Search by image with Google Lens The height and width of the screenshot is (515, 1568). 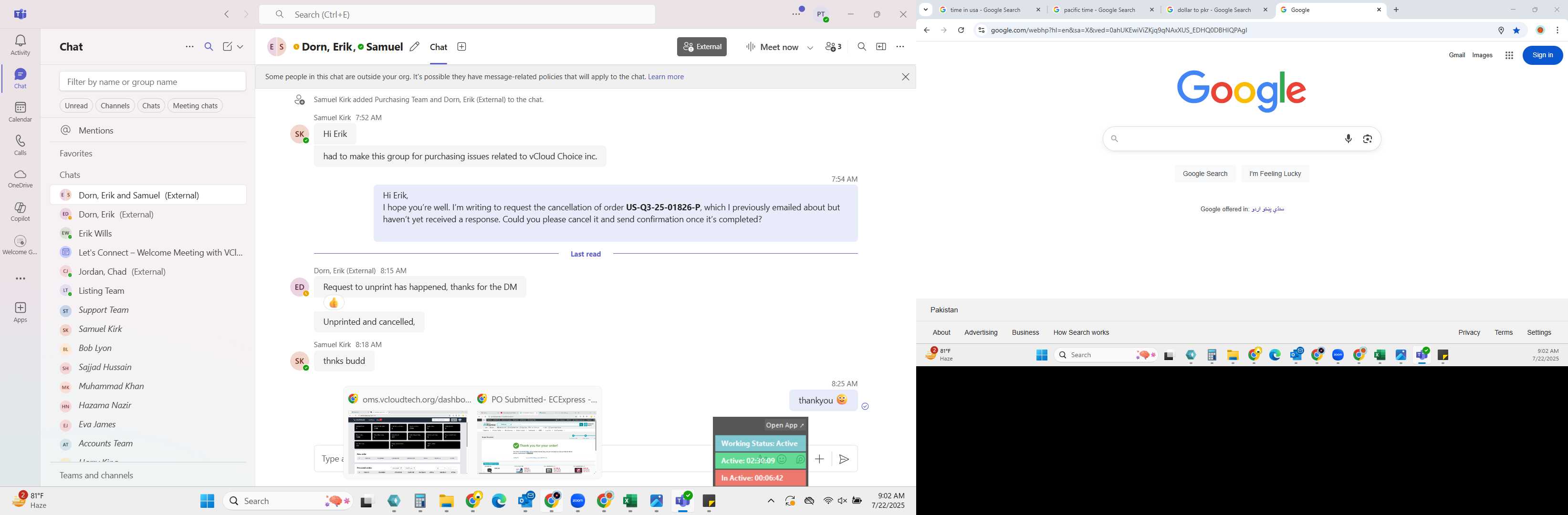pyautogui.click(x=1367, y=139)
